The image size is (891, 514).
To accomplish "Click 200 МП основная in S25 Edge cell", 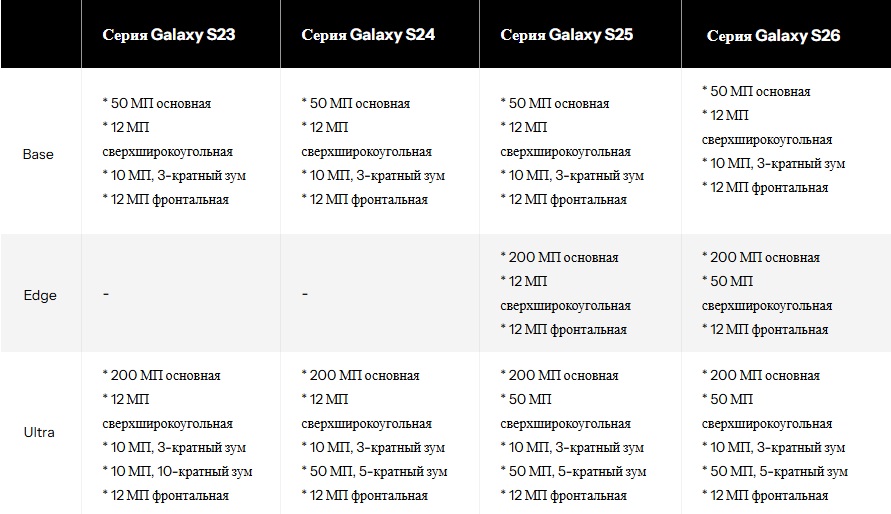I will (559, 257).
